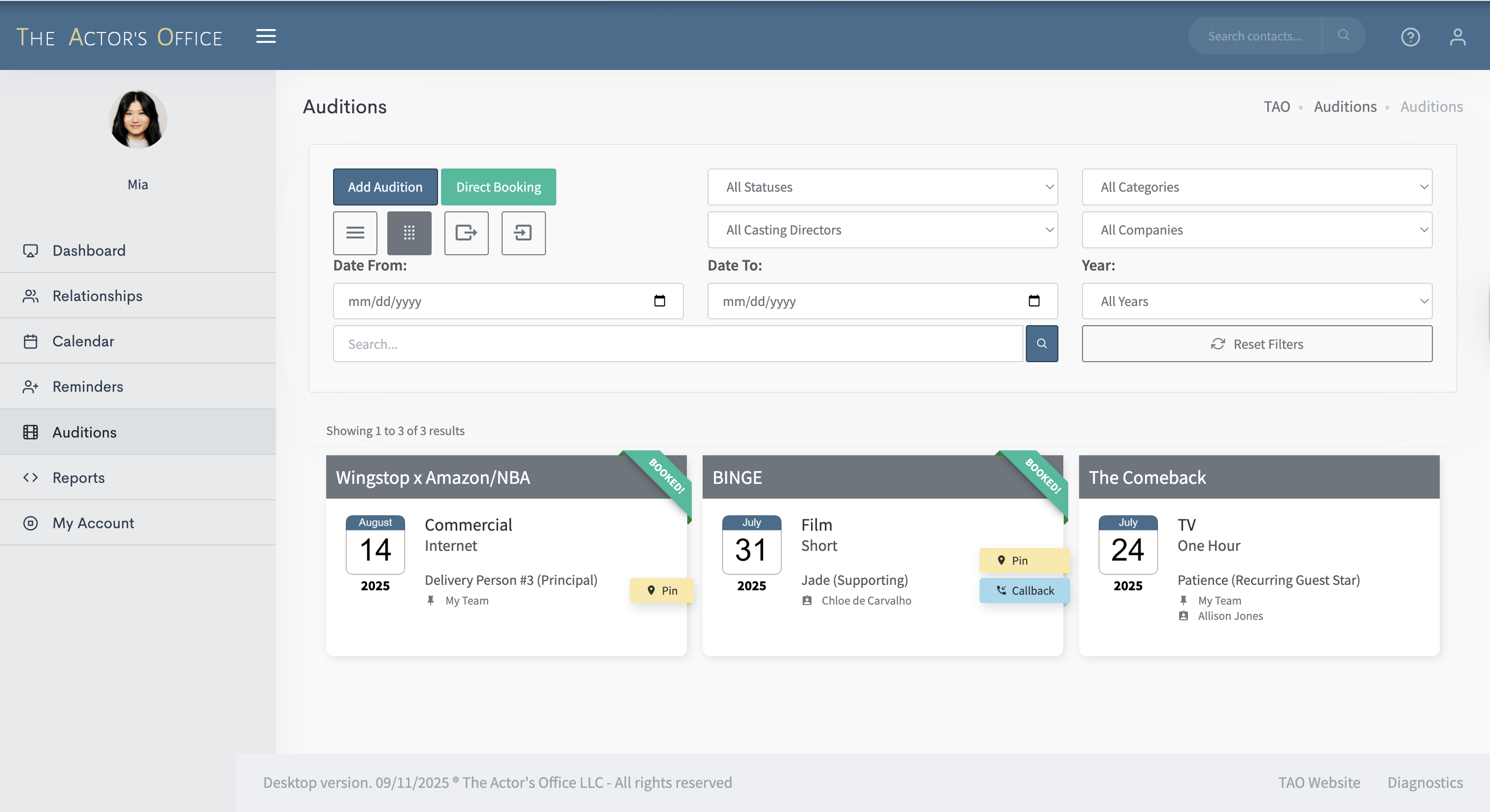Open Date From calendar picker icon
This screenshot has width=1490, height=812.
(659, 301)
